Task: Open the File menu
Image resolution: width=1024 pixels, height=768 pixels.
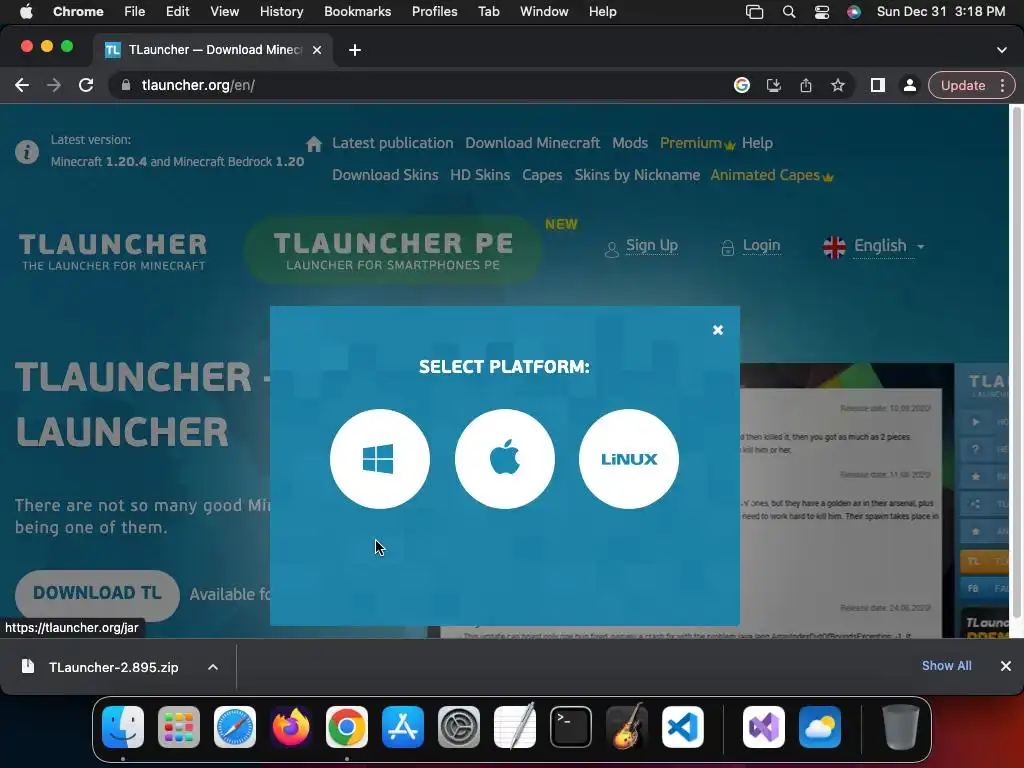Action: tap(135, 12)
